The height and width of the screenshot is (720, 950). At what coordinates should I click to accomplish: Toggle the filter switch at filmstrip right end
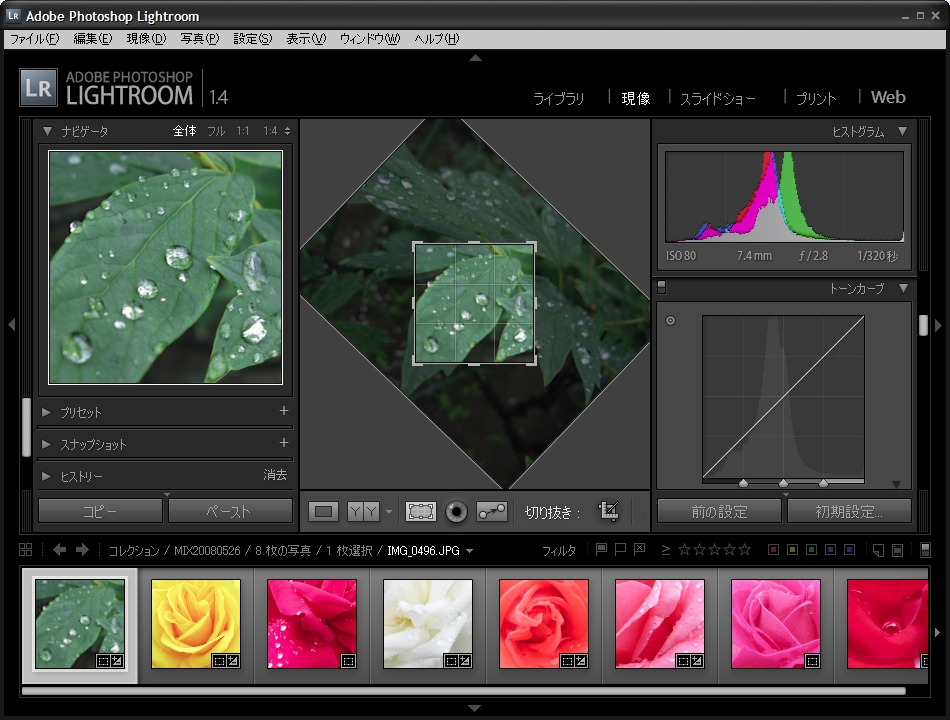click(x=925, y=549)
